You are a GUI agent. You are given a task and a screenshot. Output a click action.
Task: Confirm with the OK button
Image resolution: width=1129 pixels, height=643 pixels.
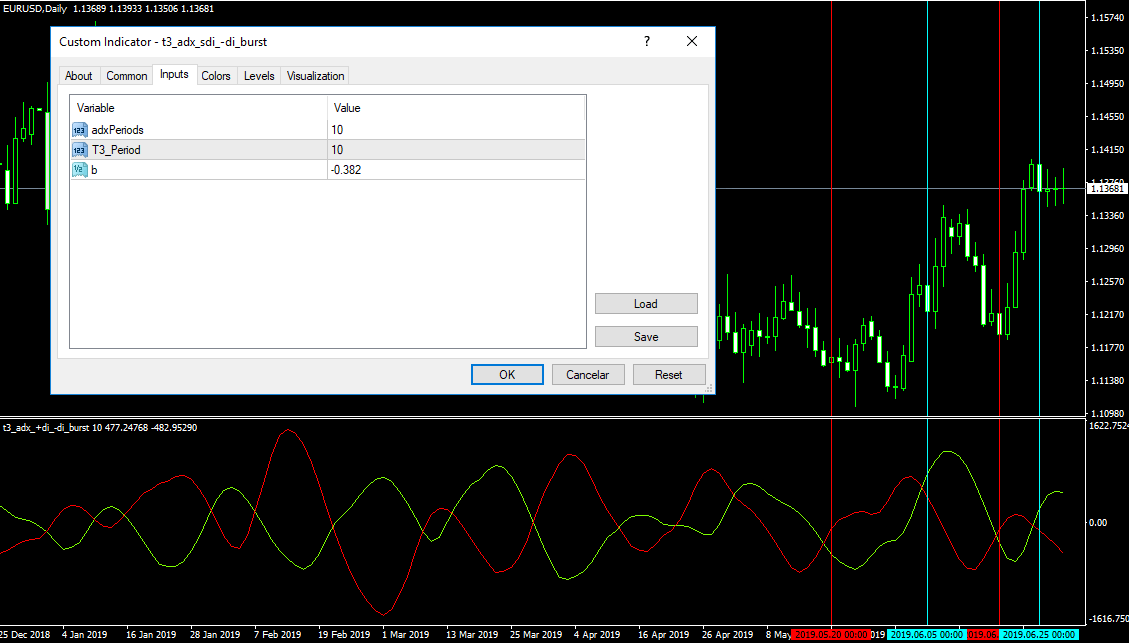coord(507,374)
